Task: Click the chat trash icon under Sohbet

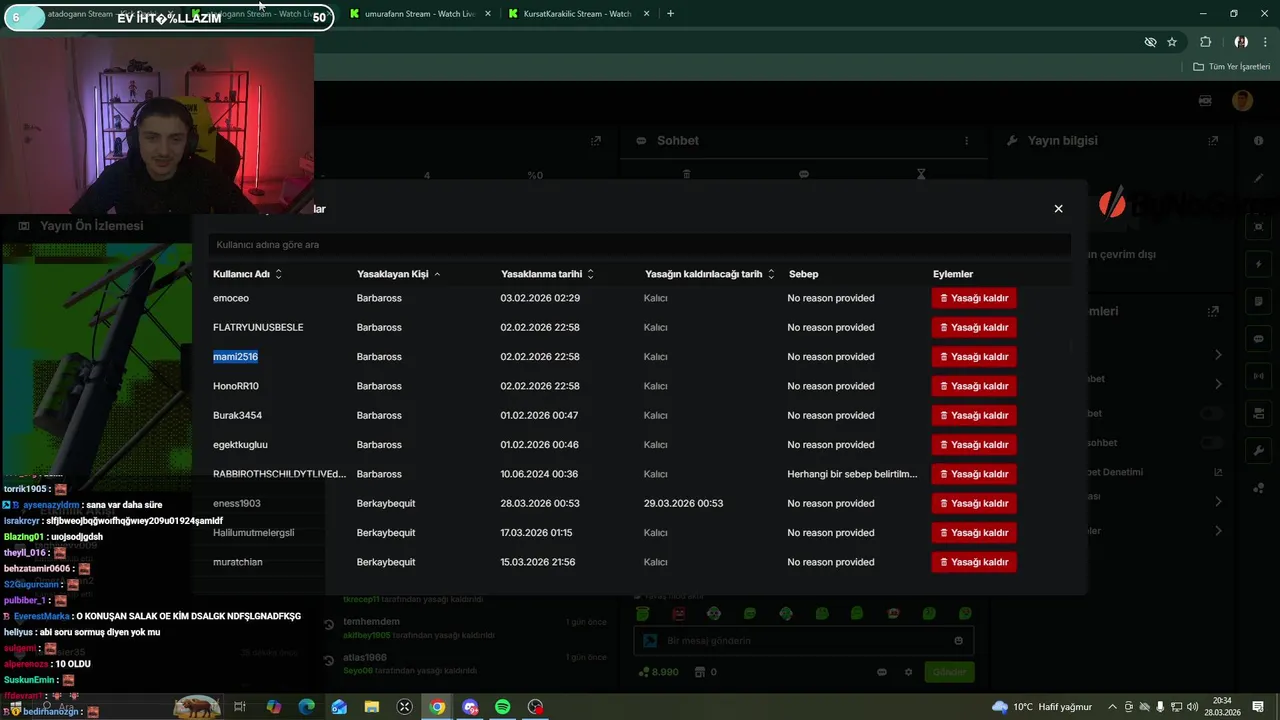Action: point(686,174)
